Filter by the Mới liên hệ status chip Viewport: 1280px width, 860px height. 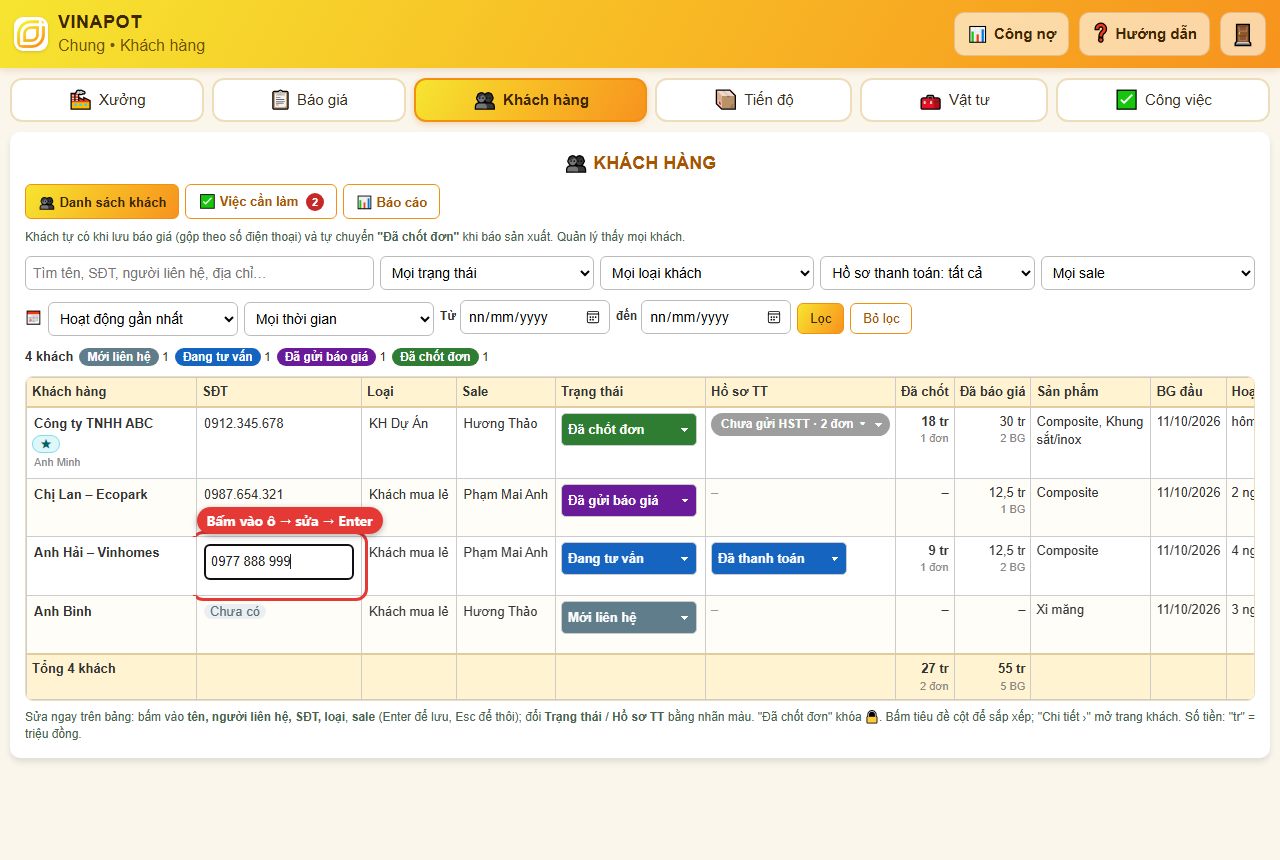[119, 357]
